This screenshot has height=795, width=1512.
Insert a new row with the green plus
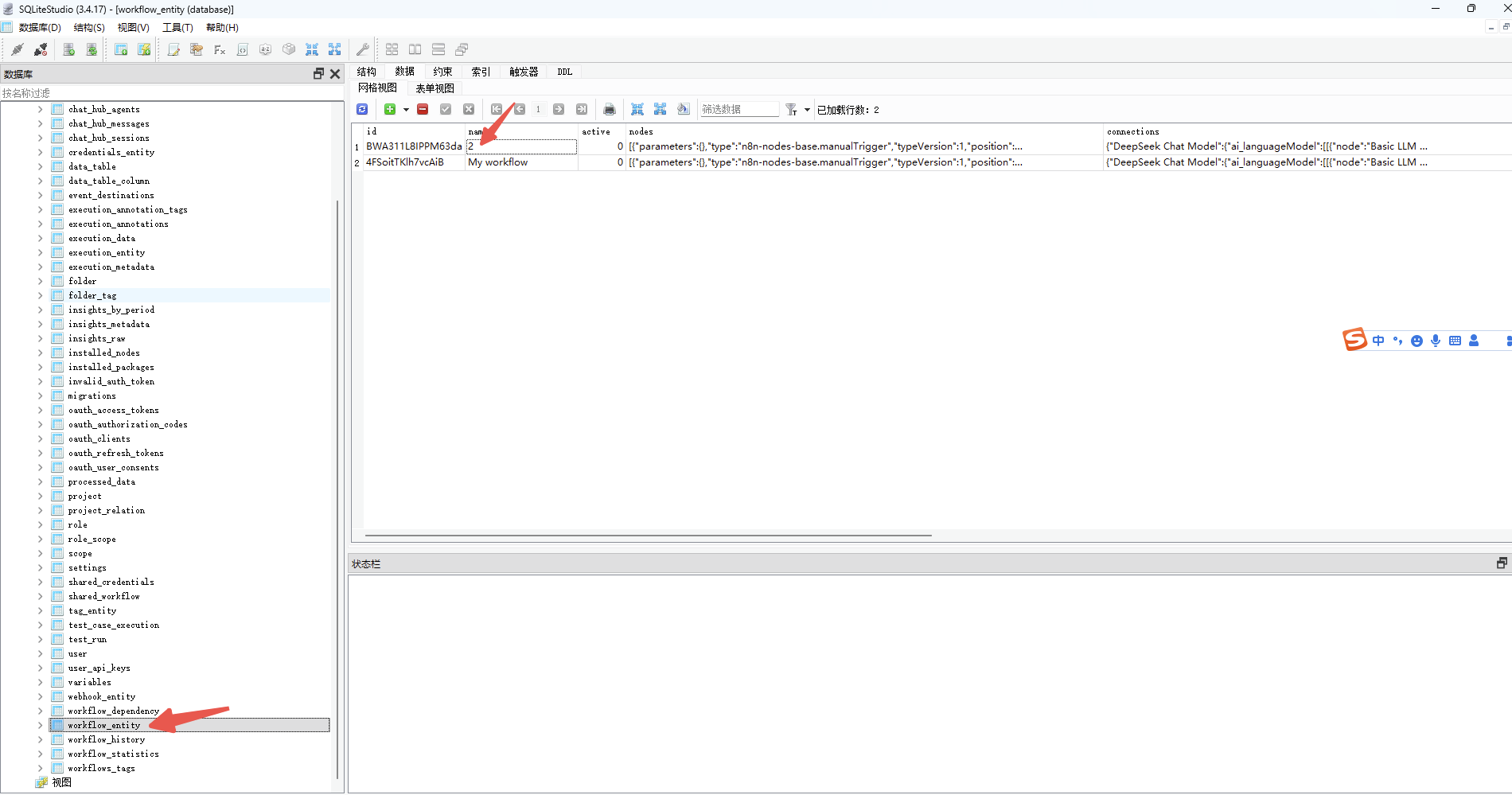coord(390,109)
